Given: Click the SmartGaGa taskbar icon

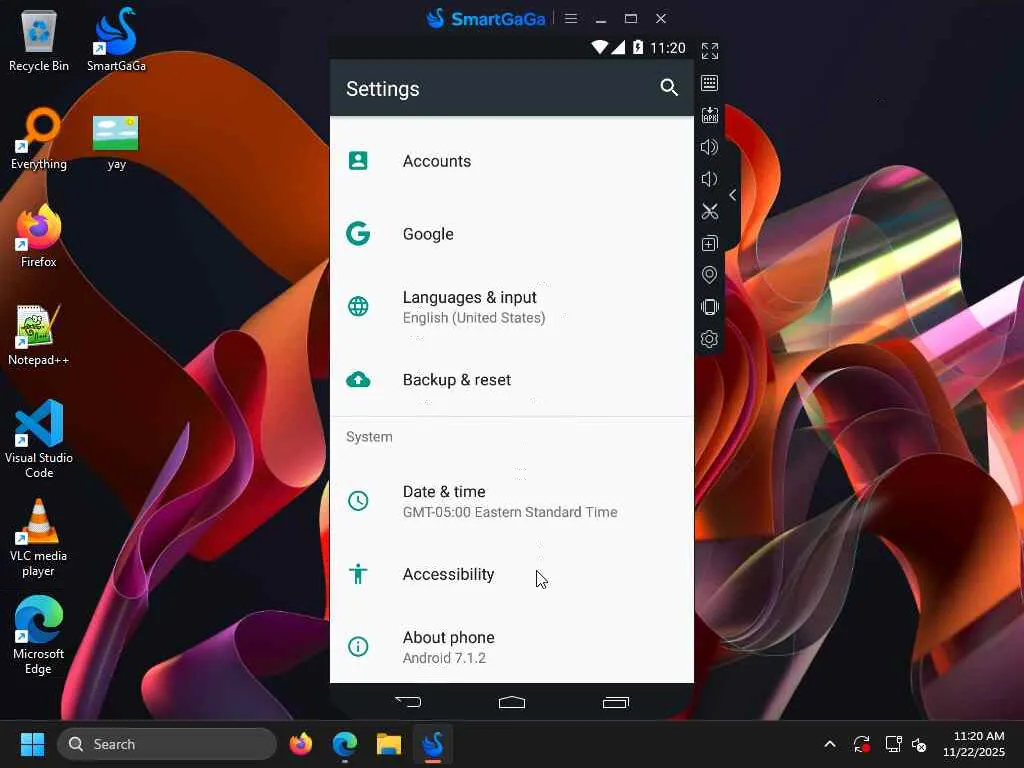Looking at the screenshot, I should pos(432,744).
